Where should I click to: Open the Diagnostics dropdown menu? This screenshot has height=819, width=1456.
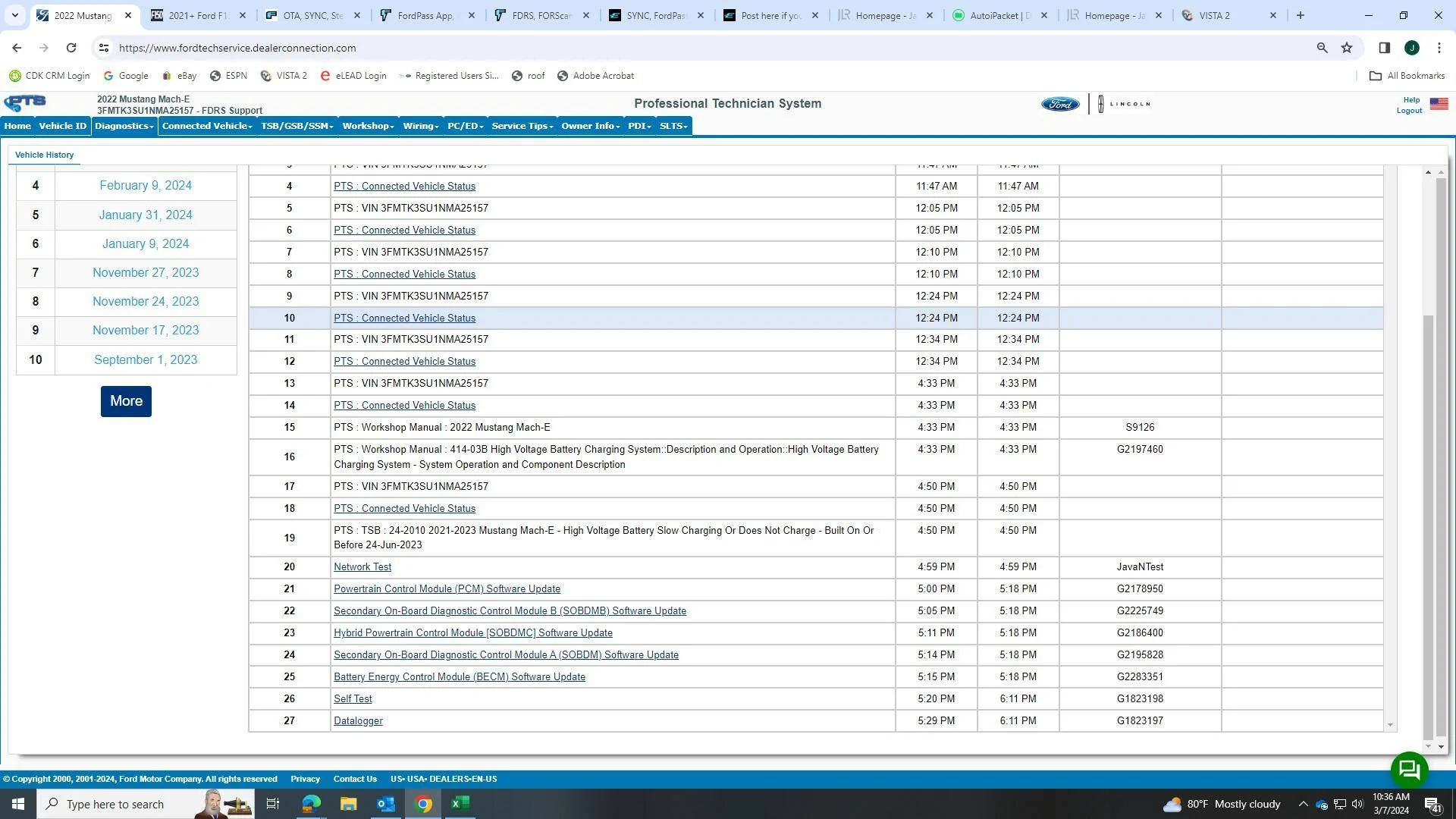point(124,126)
